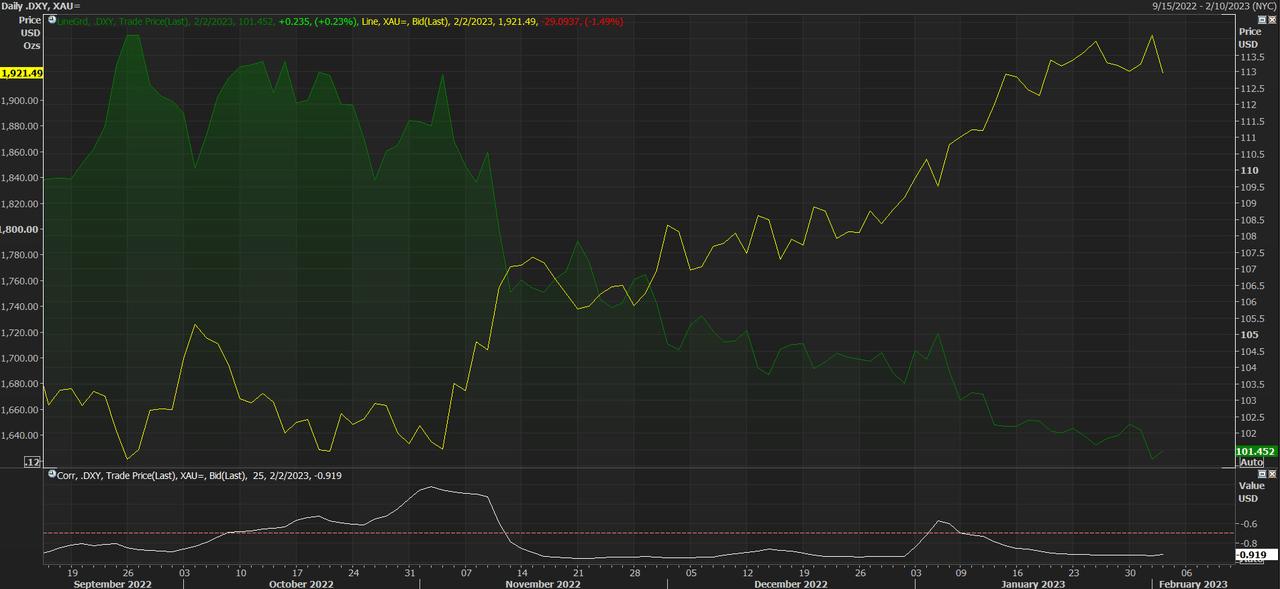Image resolution: width=1280 pixels, height=589 pixels.
Task: Open the Corr indicator legend settings
Action: click(x=200, y=475)
